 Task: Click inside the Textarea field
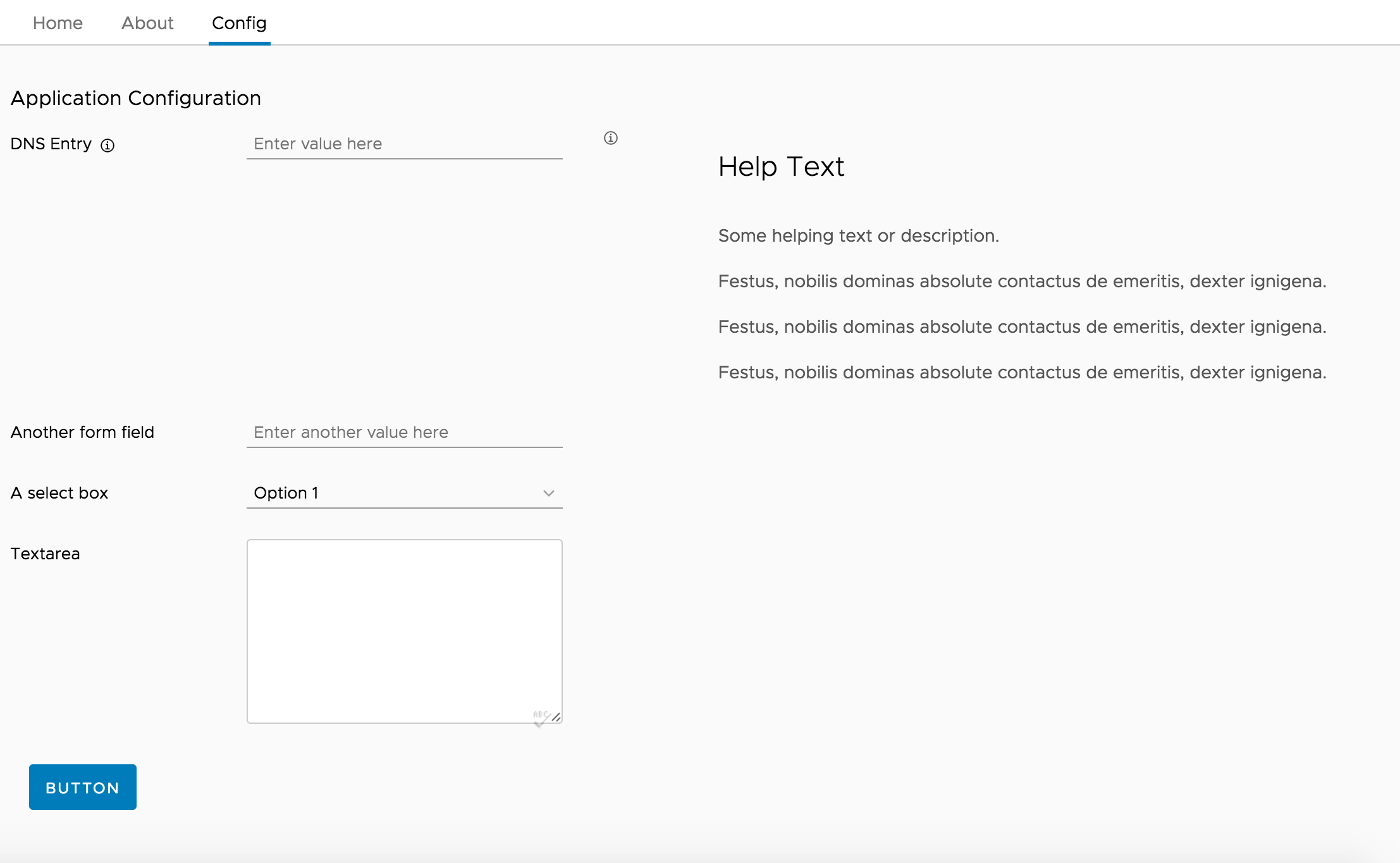click(x=404, y=630)
